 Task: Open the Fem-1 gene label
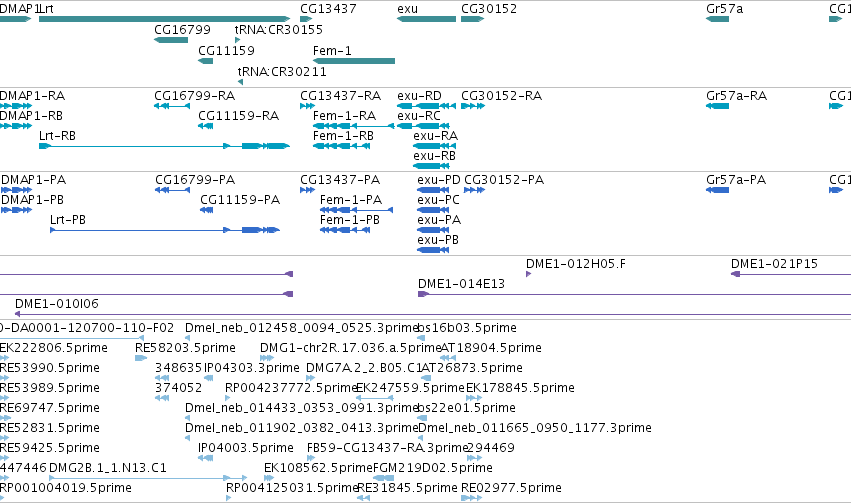tap(332, 50)
